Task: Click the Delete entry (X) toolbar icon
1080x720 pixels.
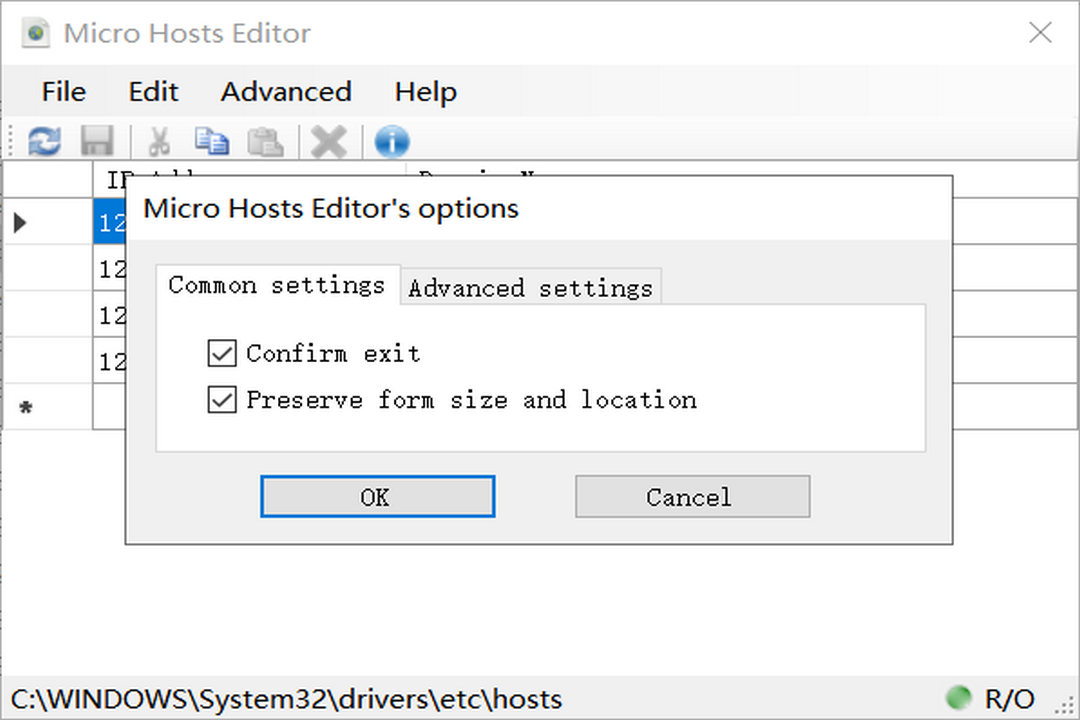Action: (x=328, y=141)
